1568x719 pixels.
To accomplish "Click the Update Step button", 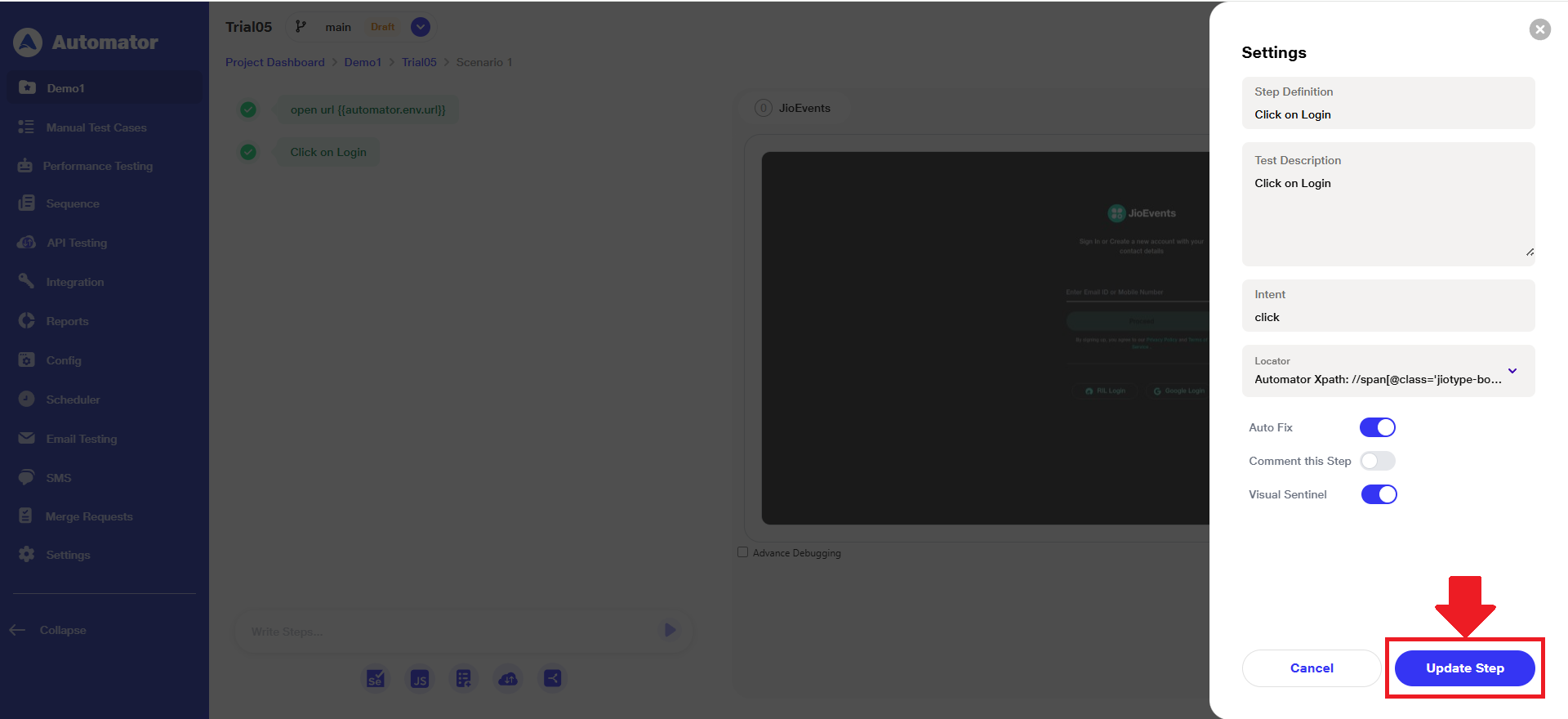I will pyautogui.click(x=1464, y=668).
